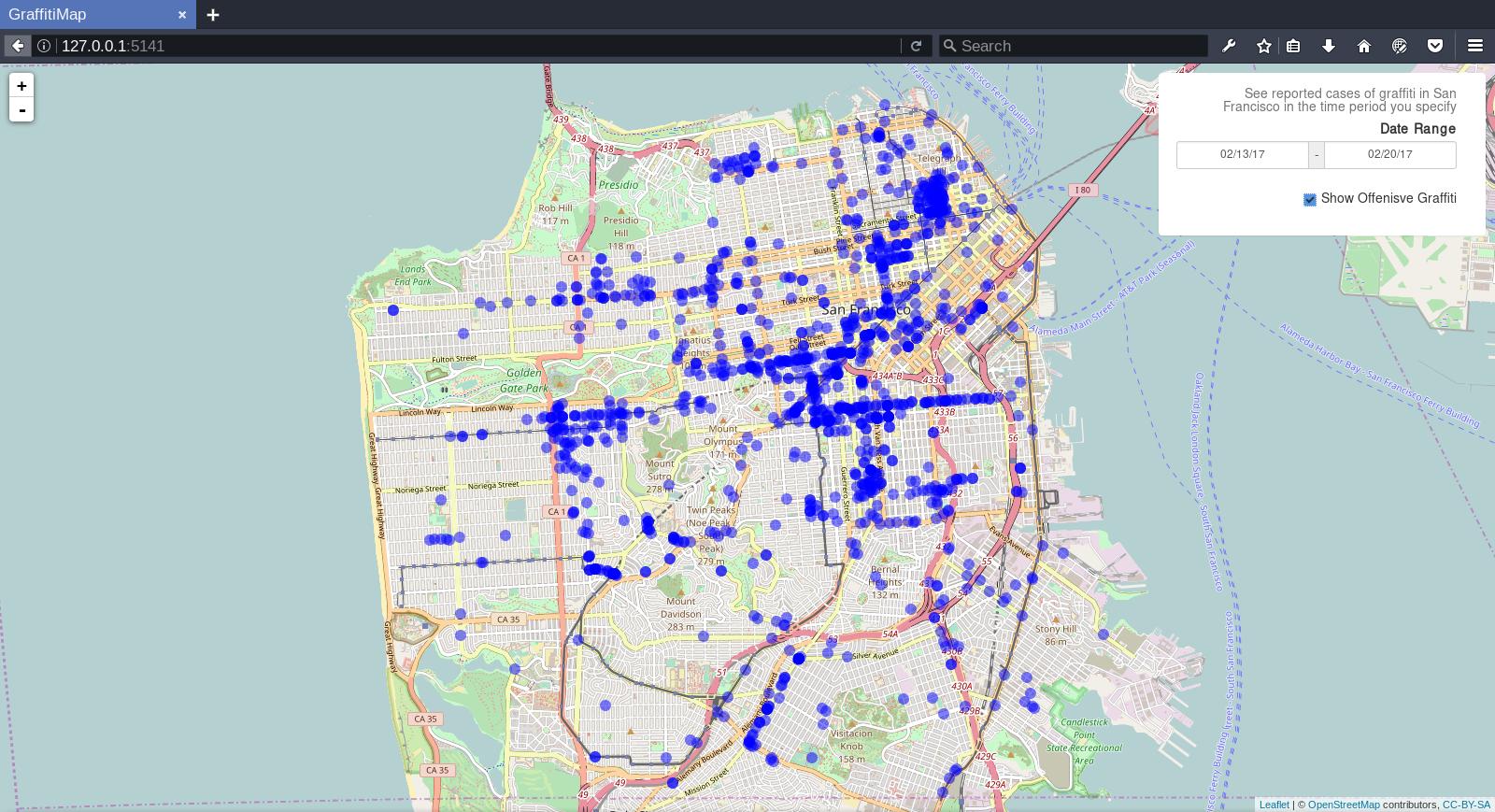Click the Show Offenisve Graffiti label text
Image resolution: width=1495 pixels, height=812 pixels.
(x=1388, y=198)
